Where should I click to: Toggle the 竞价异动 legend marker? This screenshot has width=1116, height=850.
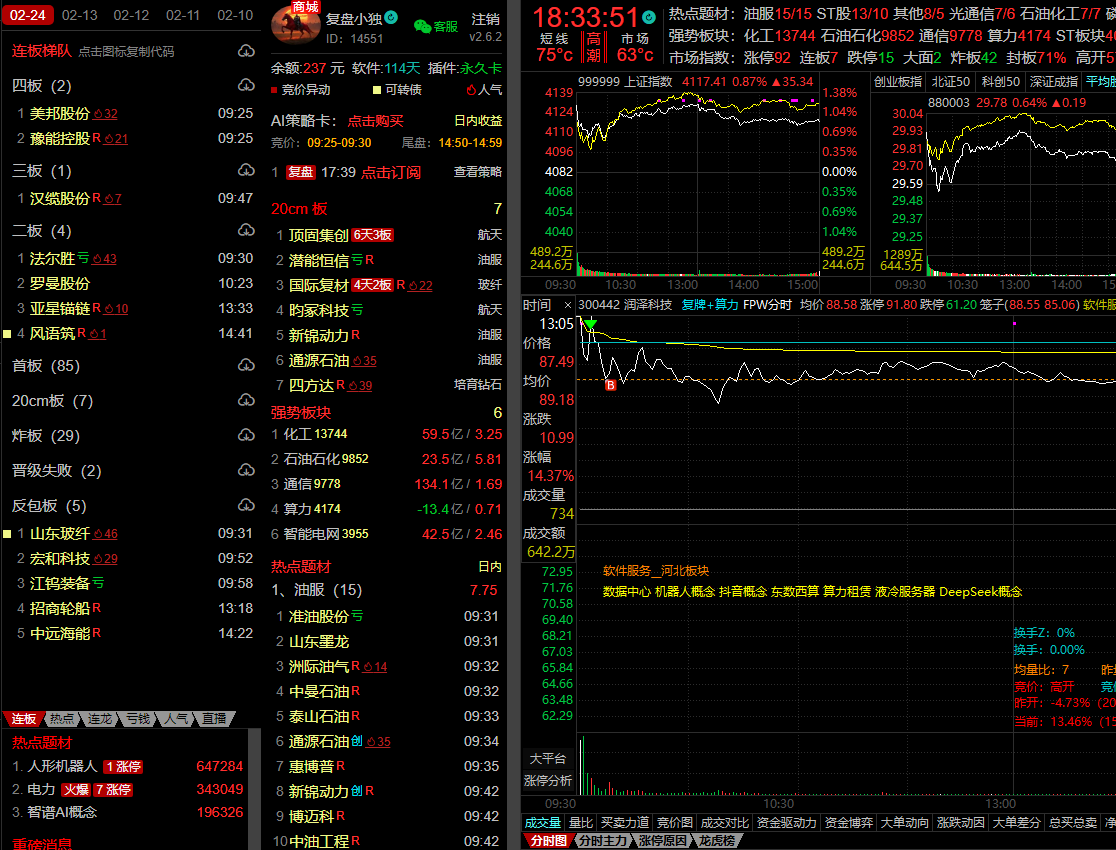[275, 90]
